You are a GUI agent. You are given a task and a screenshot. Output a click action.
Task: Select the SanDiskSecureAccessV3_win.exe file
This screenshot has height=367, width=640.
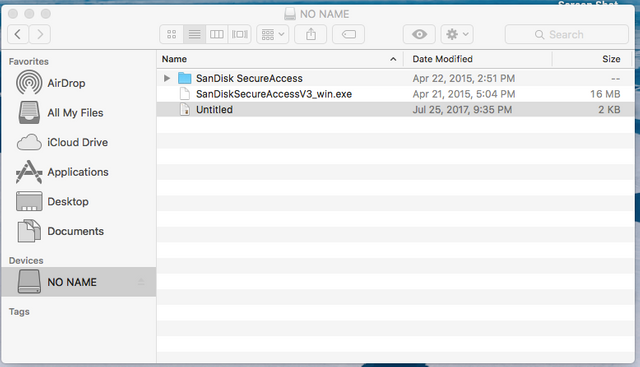[x=395, y=94]
